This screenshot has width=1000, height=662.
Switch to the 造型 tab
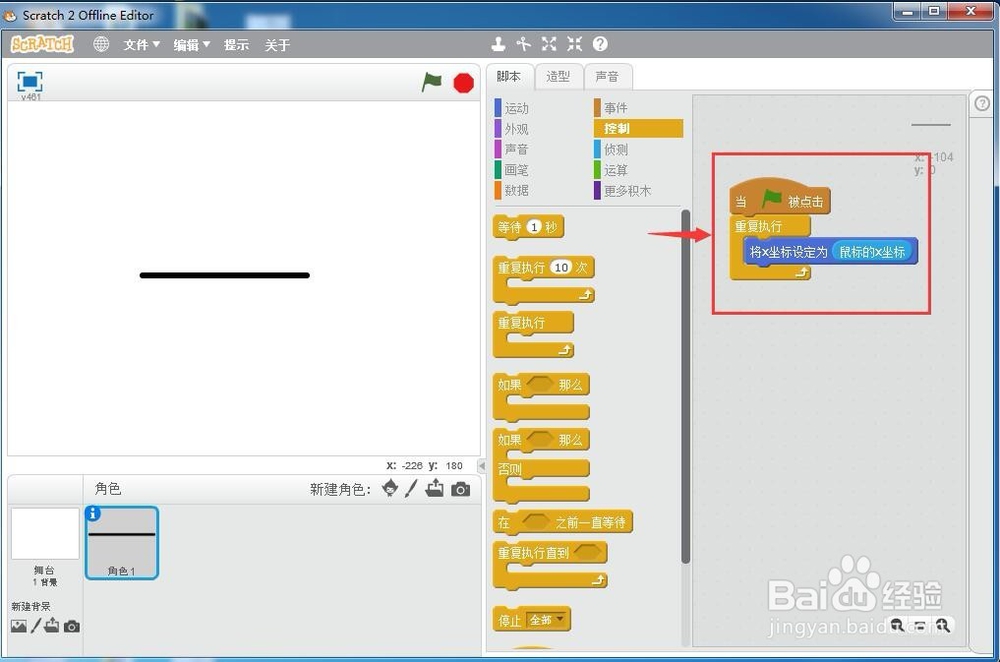click(x=558, y=77)
